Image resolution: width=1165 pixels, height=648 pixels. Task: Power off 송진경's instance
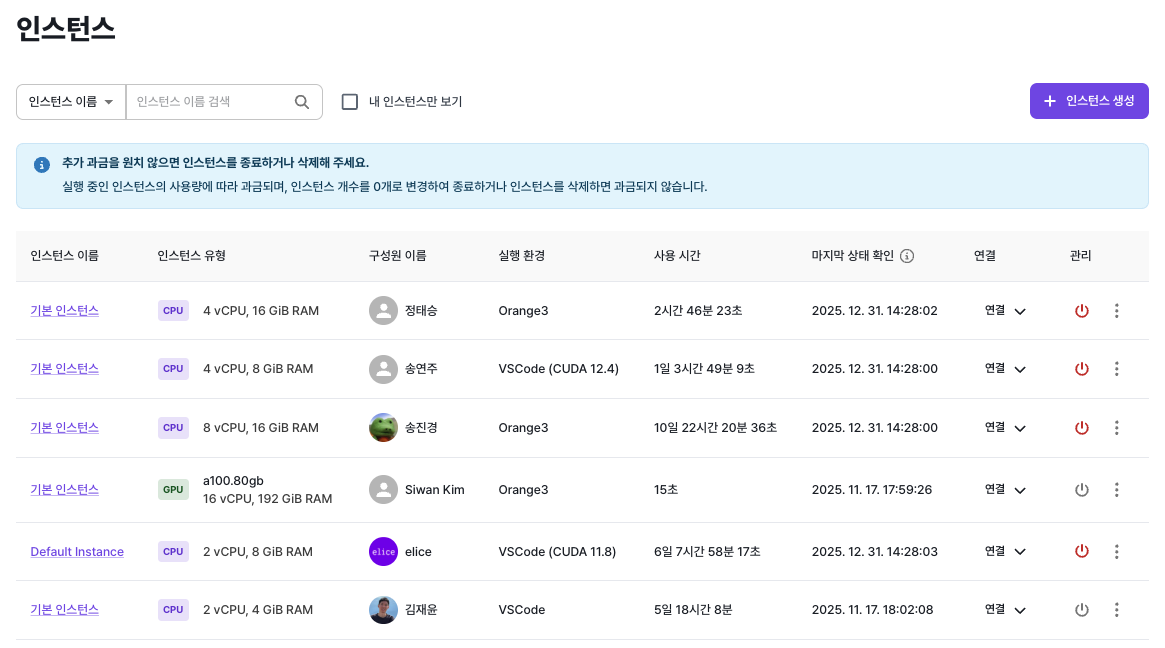coord(1081,427)
